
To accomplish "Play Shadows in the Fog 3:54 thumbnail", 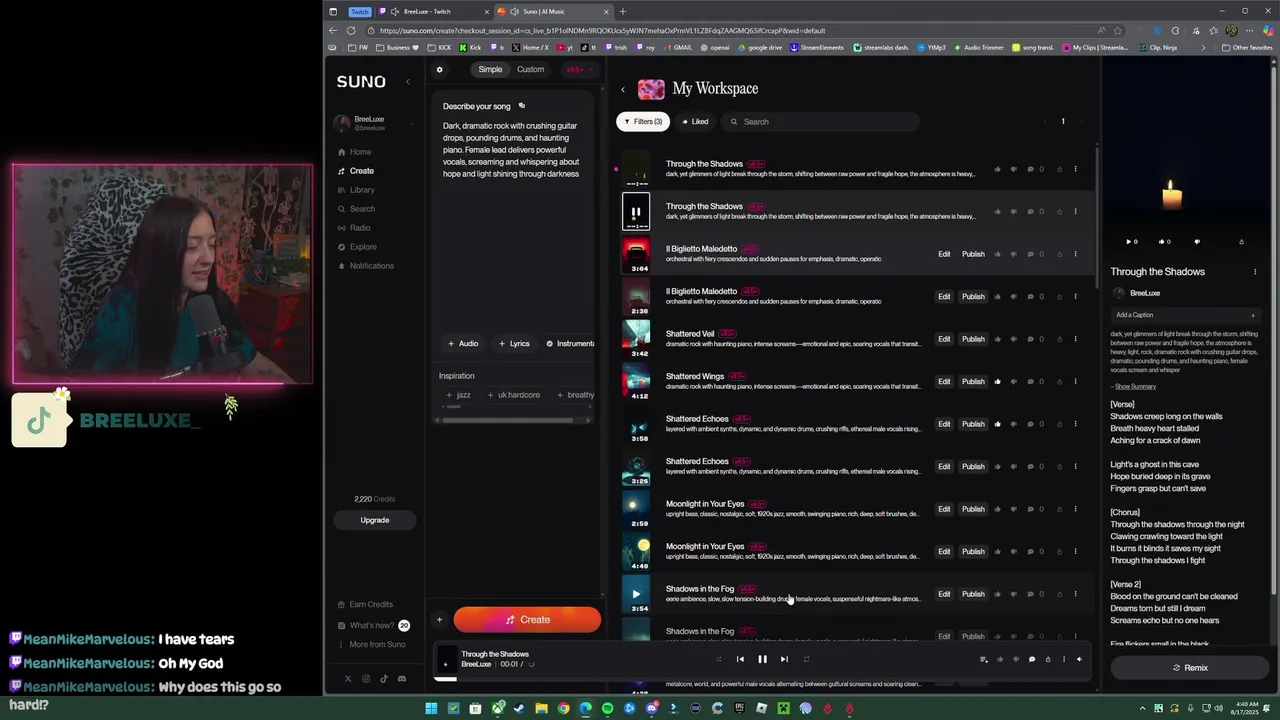I will [x=636, y=594].
